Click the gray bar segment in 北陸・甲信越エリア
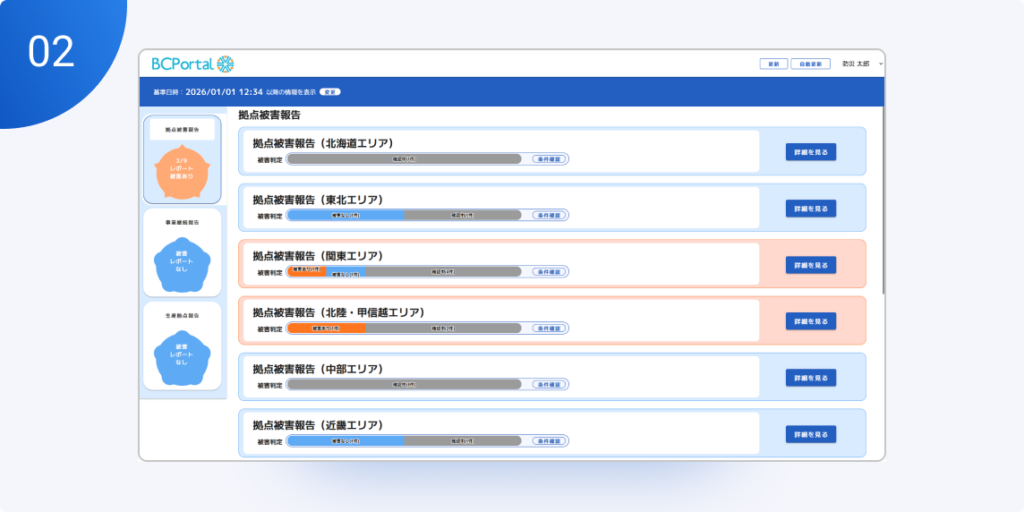Image resolution: width=1024 pixels, height=512 pixels. pos(443,328)
